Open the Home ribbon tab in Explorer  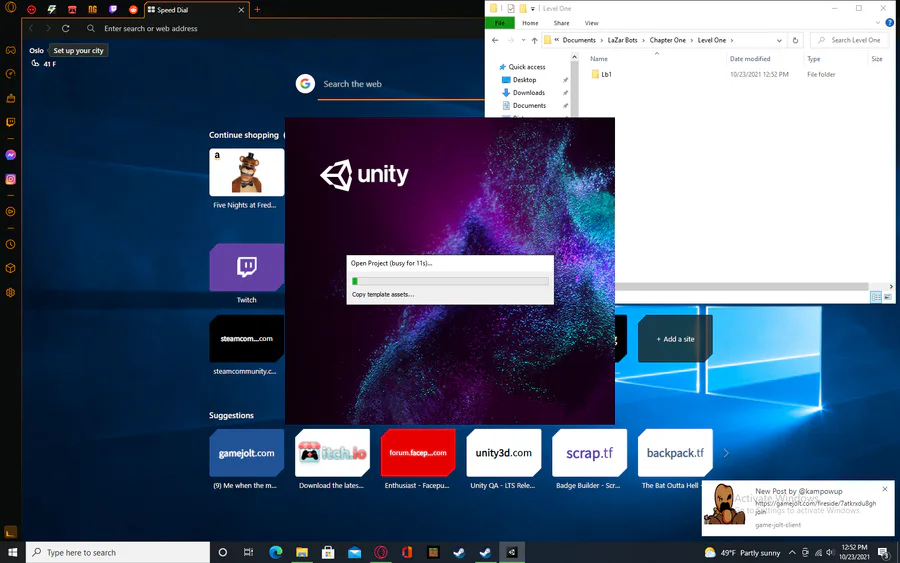(x=530, y=23)
